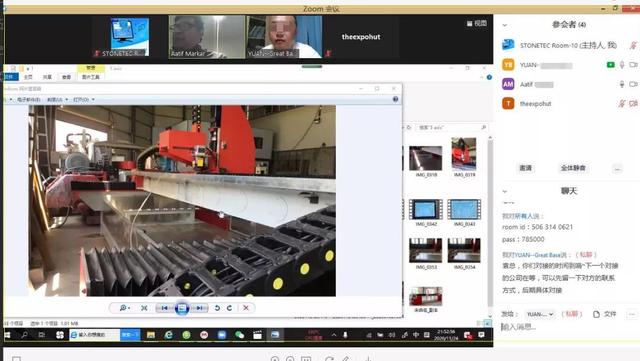640x361 pixels.
Task: Open the 视图 view switcher in Zoom
Action: tap(477, 24)
